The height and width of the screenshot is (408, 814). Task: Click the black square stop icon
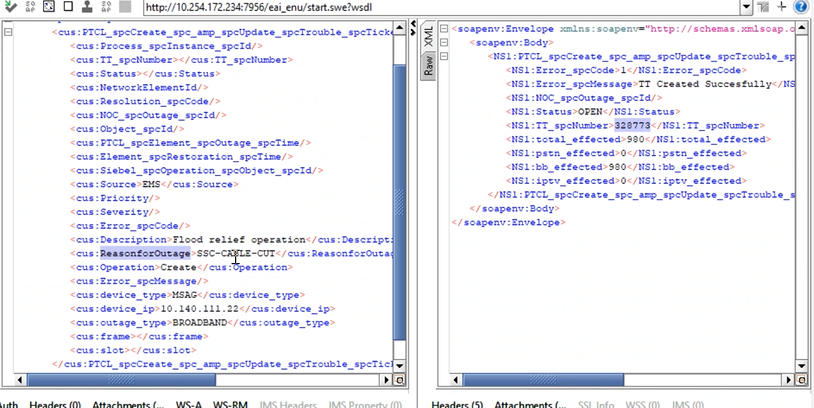[69, 7]
